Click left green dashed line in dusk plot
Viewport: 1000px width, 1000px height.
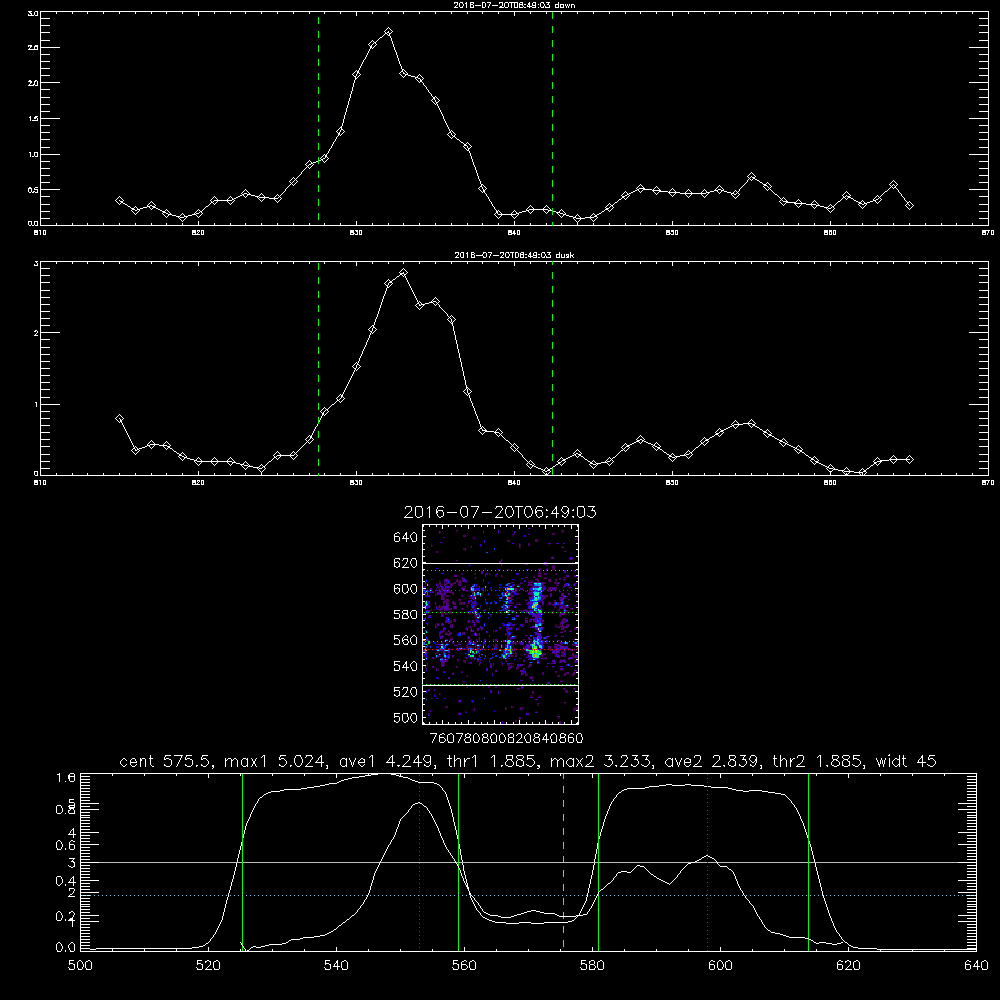coord(318,368)
